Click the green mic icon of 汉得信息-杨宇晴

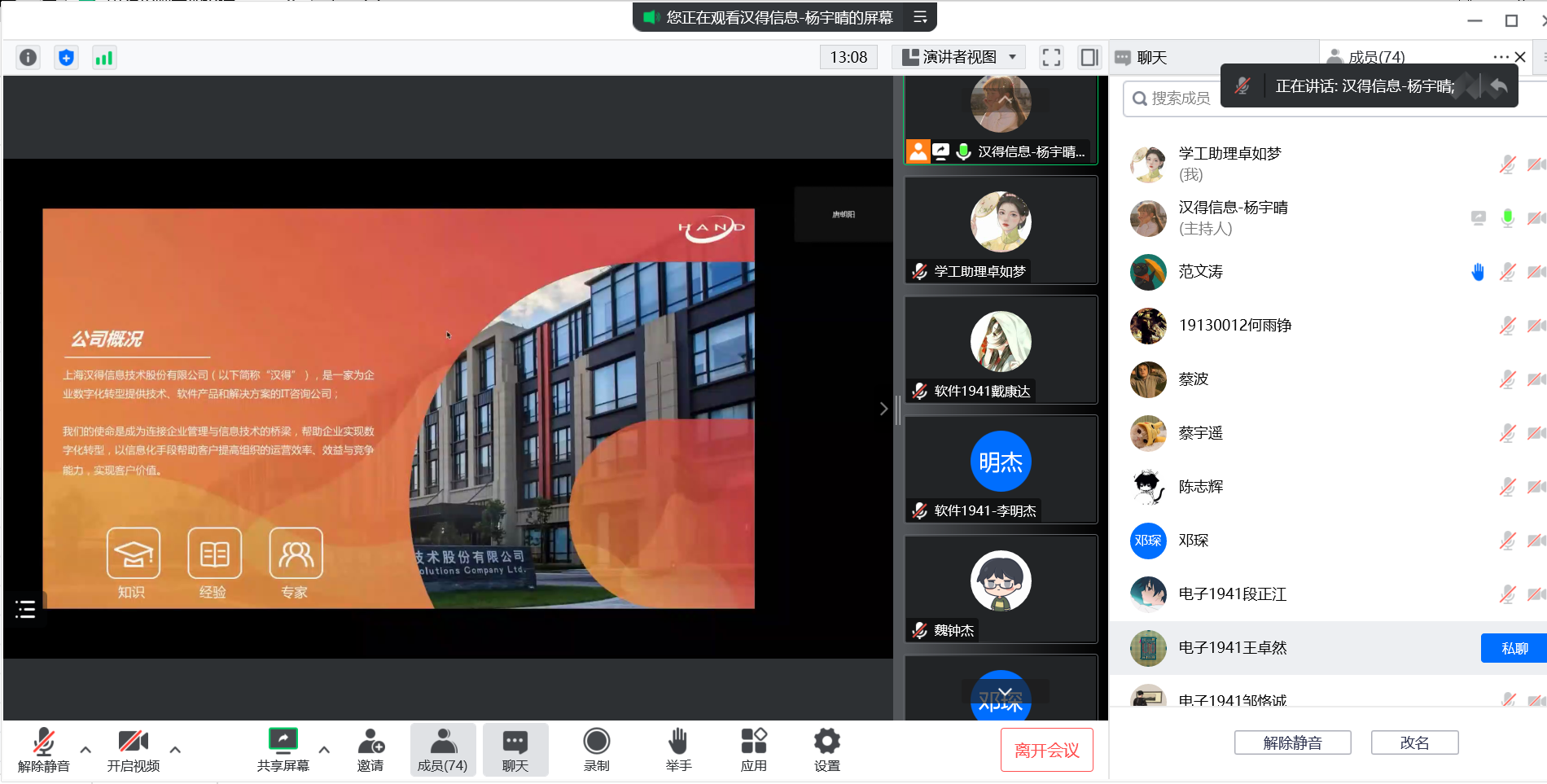(1508, 218)
